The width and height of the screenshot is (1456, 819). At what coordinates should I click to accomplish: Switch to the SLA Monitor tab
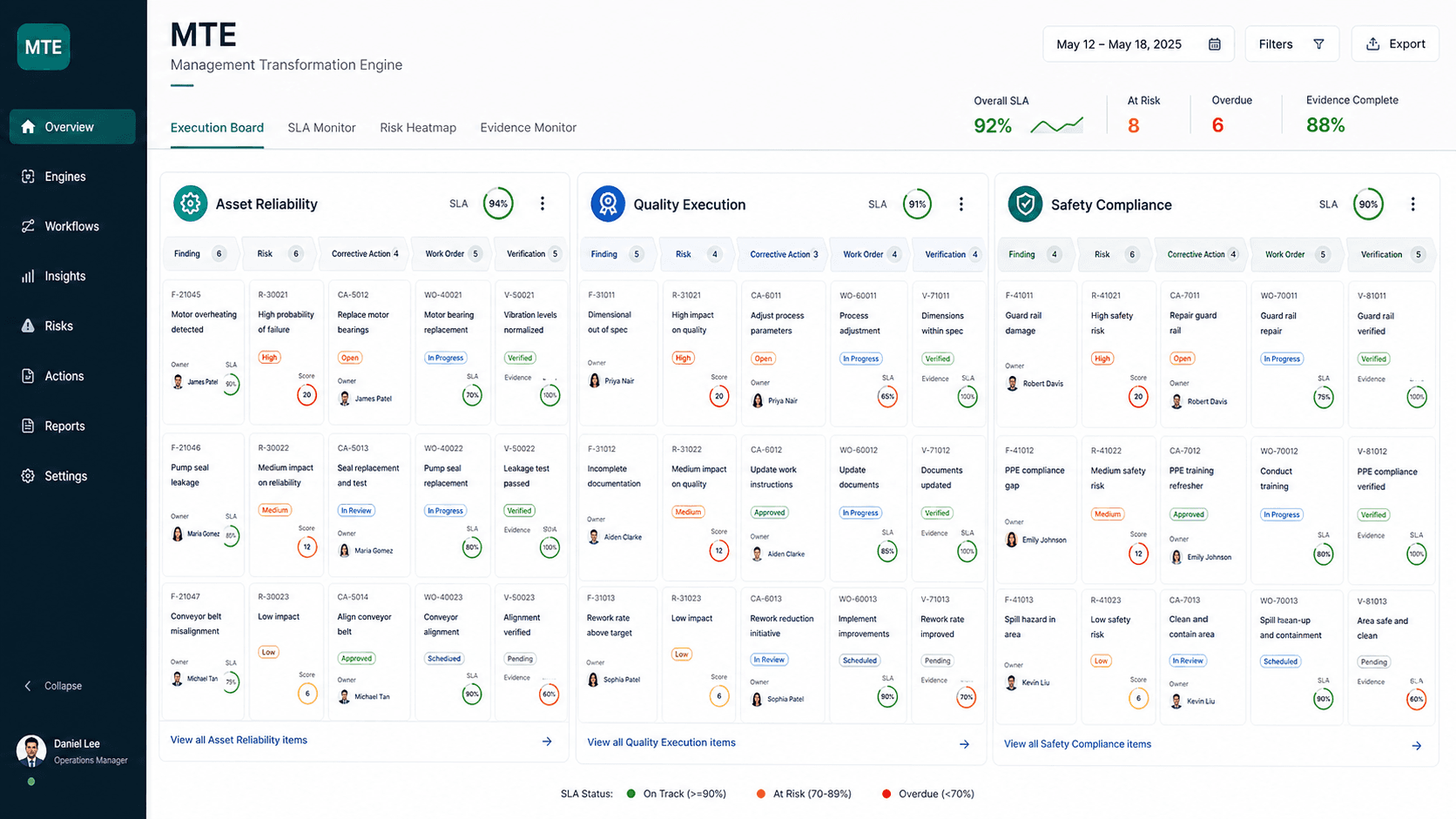[x=321, y=128]
